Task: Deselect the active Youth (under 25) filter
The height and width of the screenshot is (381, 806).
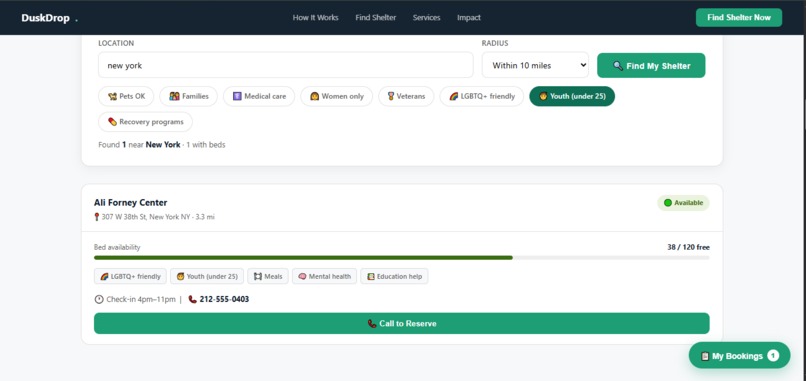Action: tap(572, 96)
